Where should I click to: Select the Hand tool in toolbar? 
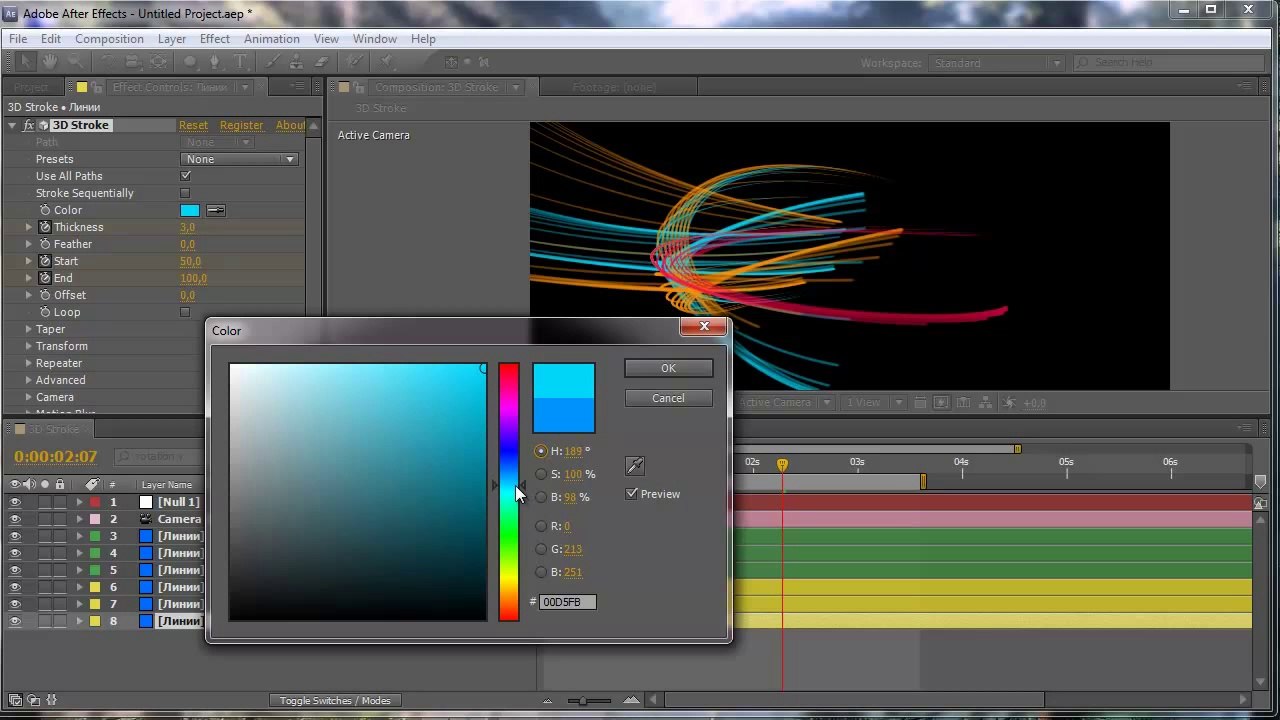click(x=49, y=62)
